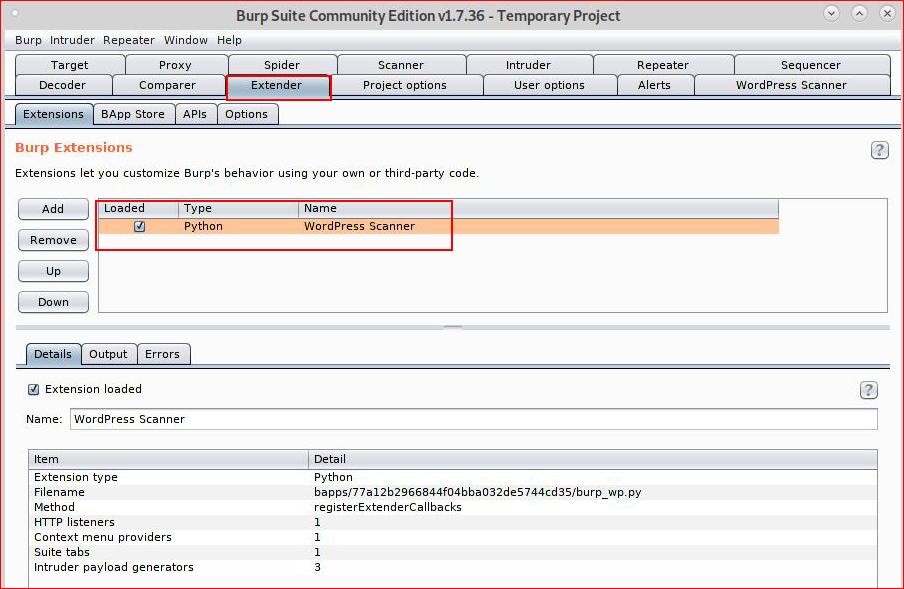Select the Details tab
904x589 pixels.
coord(53,354)
